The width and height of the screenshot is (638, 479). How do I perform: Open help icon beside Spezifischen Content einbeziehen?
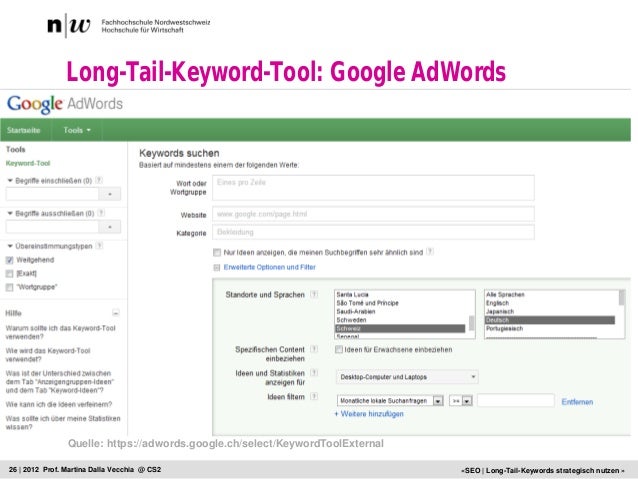314,349
